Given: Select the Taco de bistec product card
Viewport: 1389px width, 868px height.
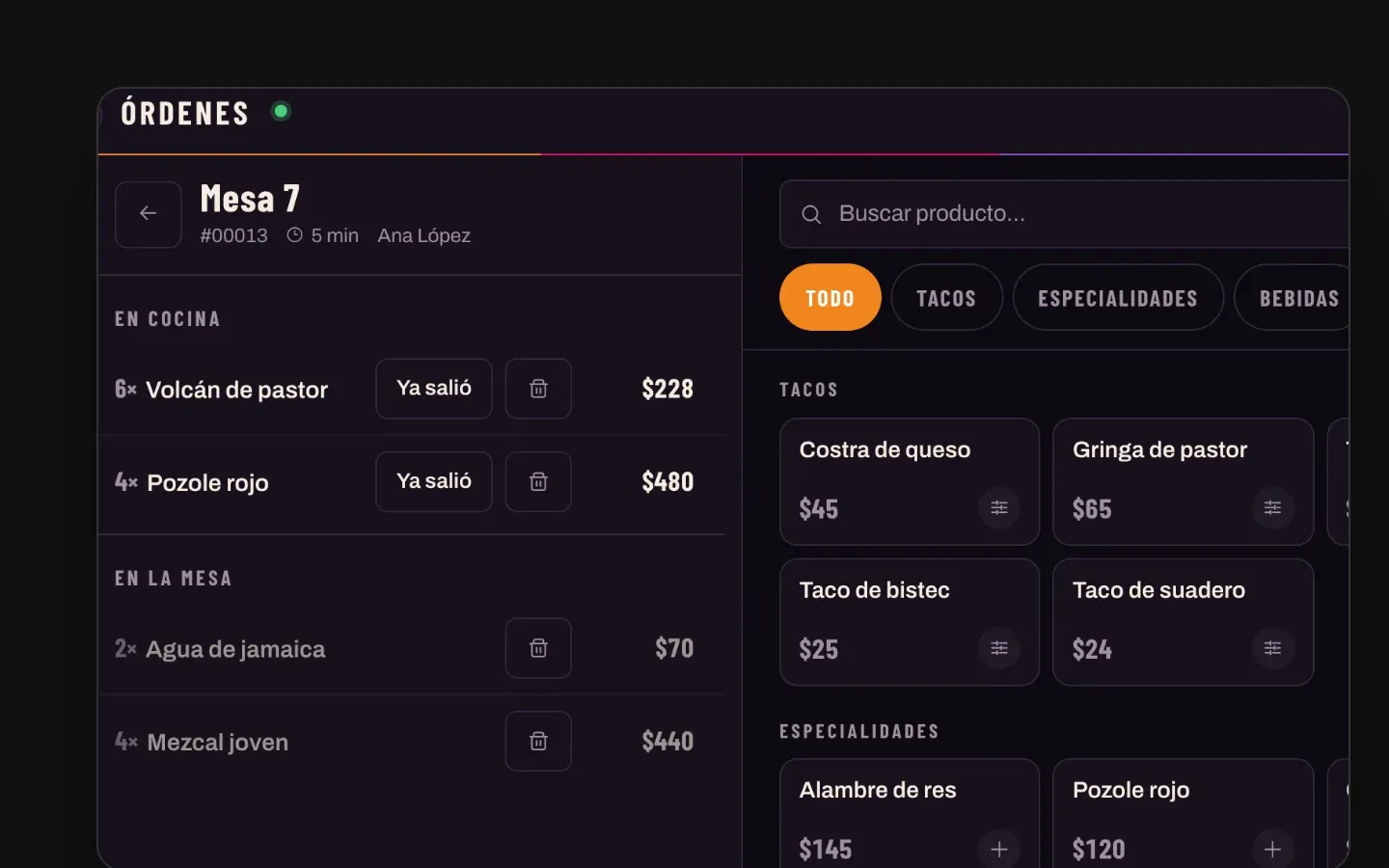Looking at the screenshot, I should point(910,622).
